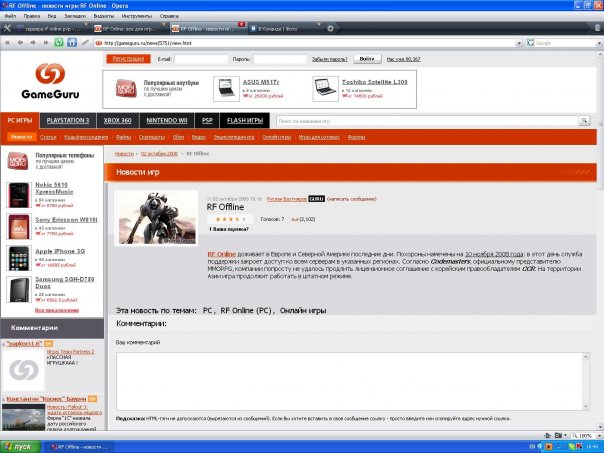Open the Sony Ericsson W910i link
This screenshot has width=604, height=453.
pos(66,220)
